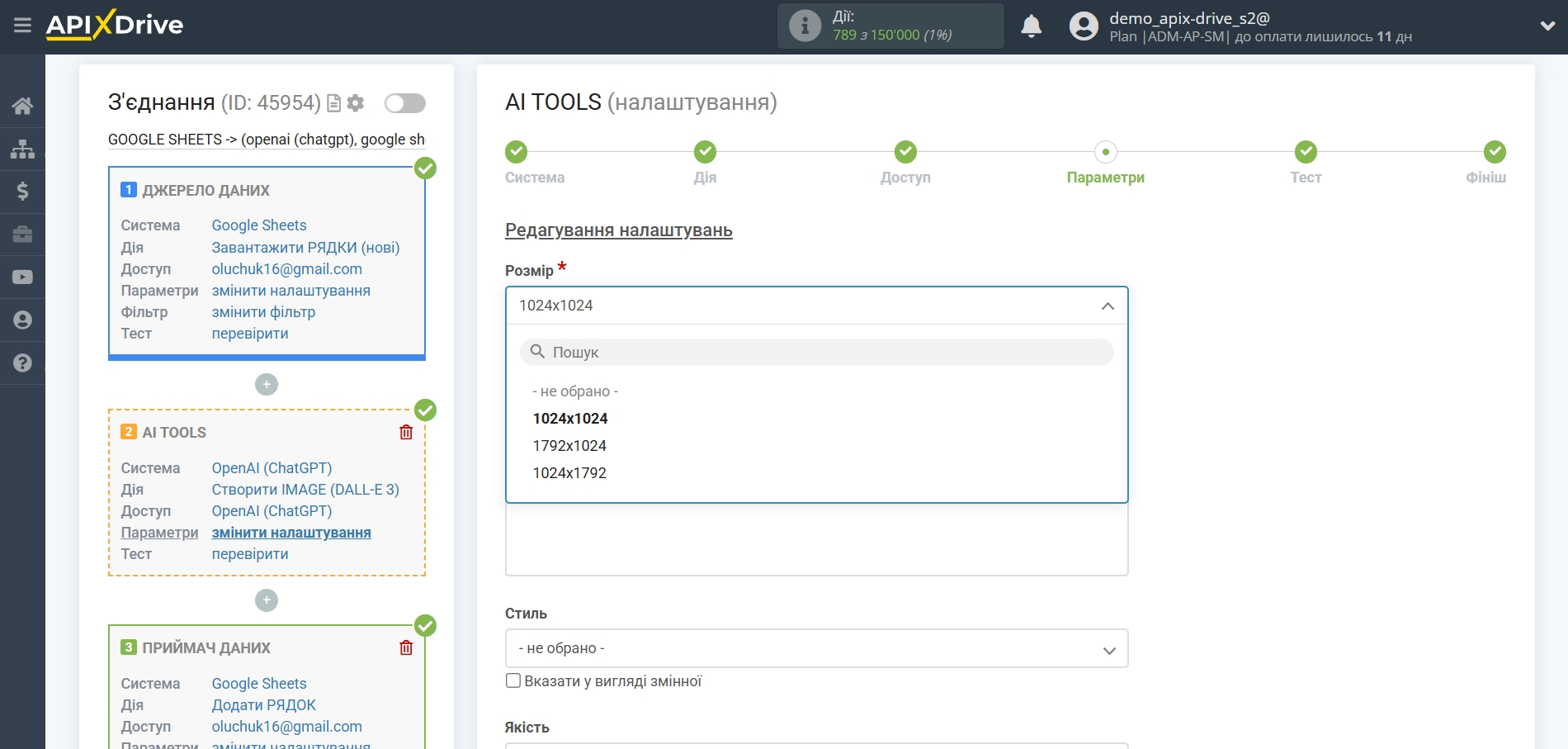
Task: Go to Фініш step
Action: 1495,152
